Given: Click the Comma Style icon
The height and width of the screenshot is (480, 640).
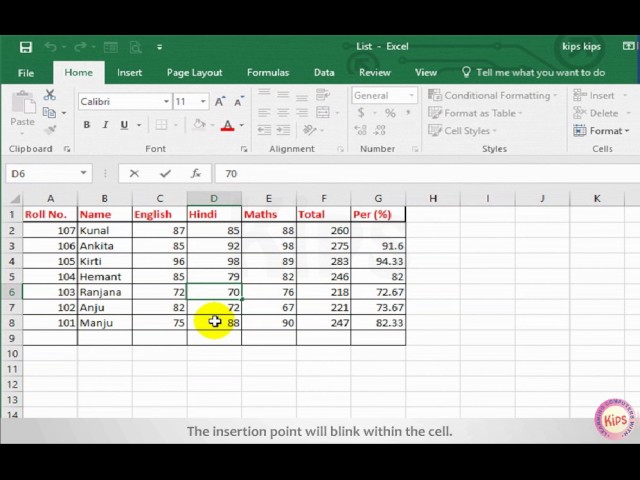Looking at the screenshot, I should click(x=408, y=113).
